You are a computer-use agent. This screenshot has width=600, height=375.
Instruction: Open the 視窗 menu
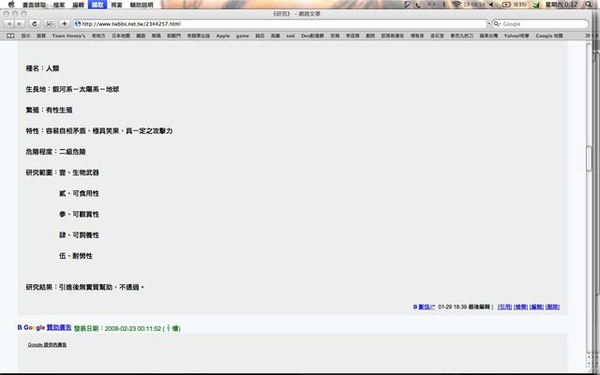[x=116, y=5]
